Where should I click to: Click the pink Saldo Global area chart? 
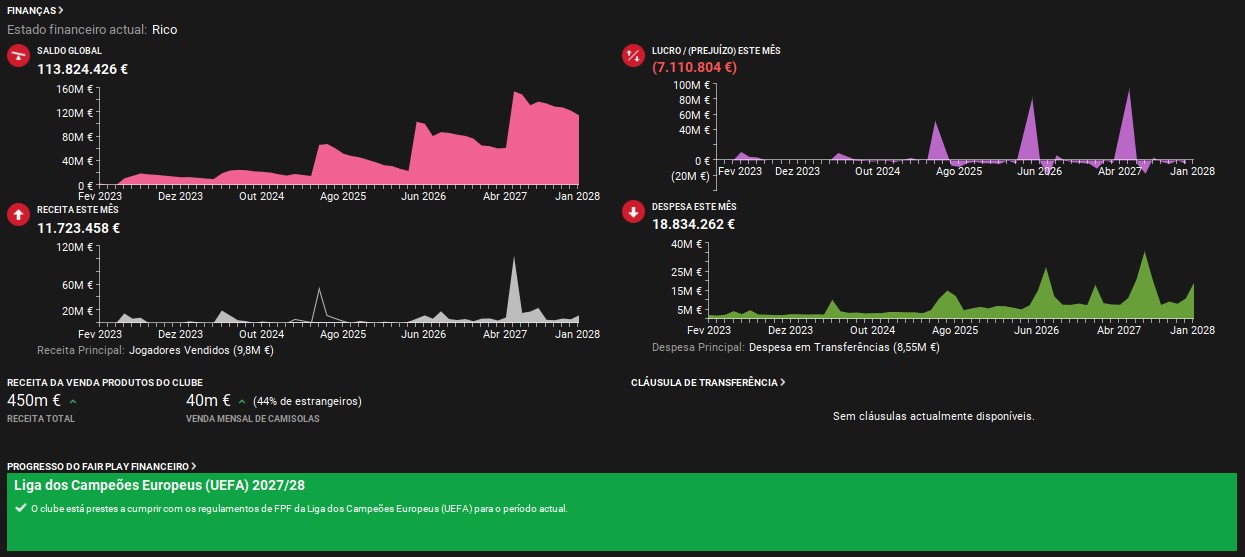click(x=340, y=137)
